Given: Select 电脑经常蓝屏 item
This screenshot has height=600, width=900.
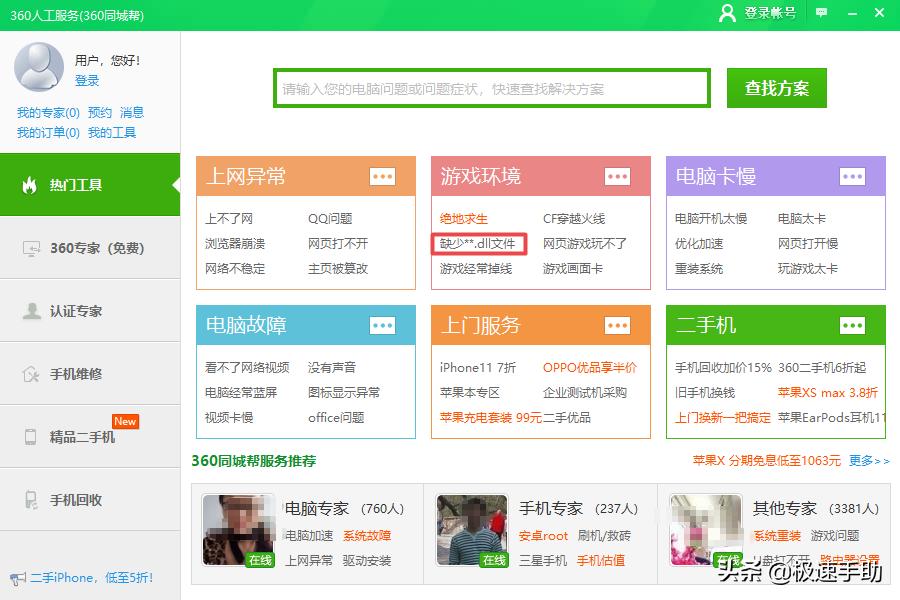Looking at the screenshot, I should coord(241,393).
